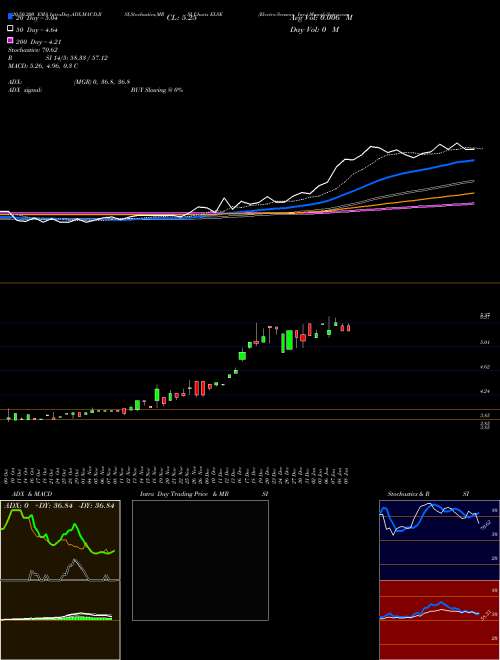Image resolution: width=500 pixels, height=660 pixels.
Task: Click the magenta 200 Day legend swatch
Action: pos(11,40)
